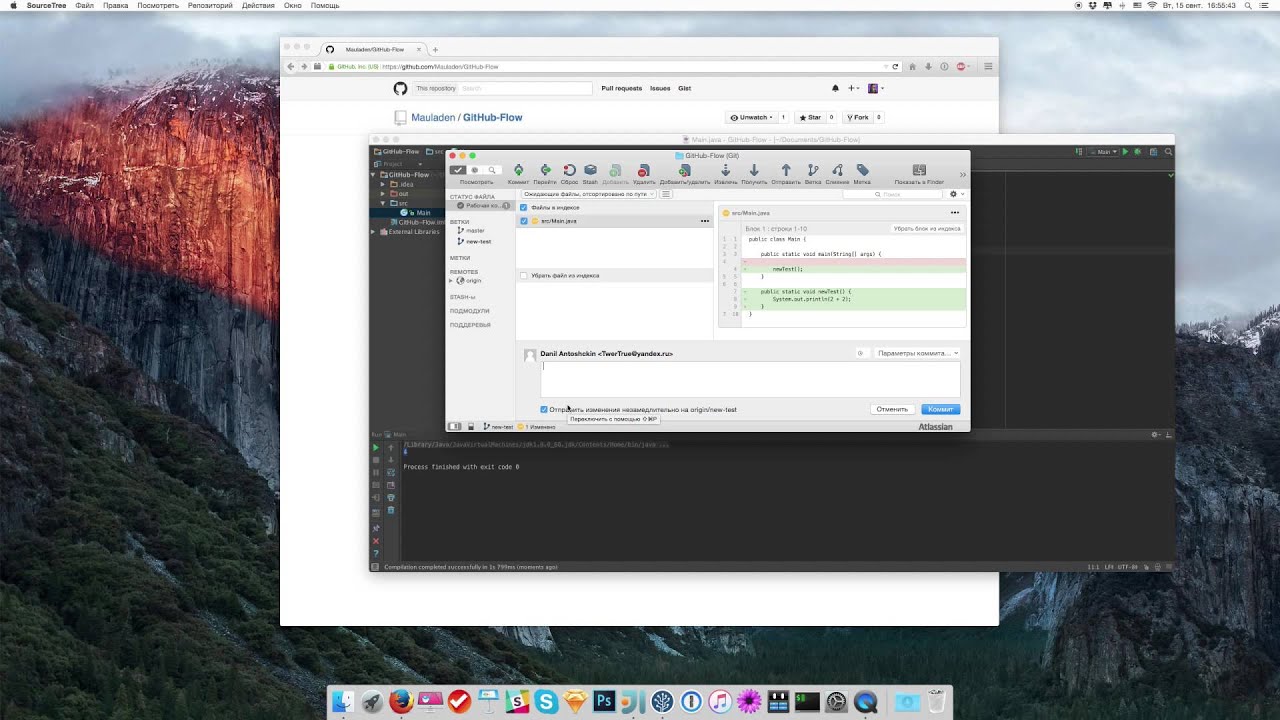
Task: Open the Параметры коммита dropdown
Action: pyautogui.click(x=916, y=353)
